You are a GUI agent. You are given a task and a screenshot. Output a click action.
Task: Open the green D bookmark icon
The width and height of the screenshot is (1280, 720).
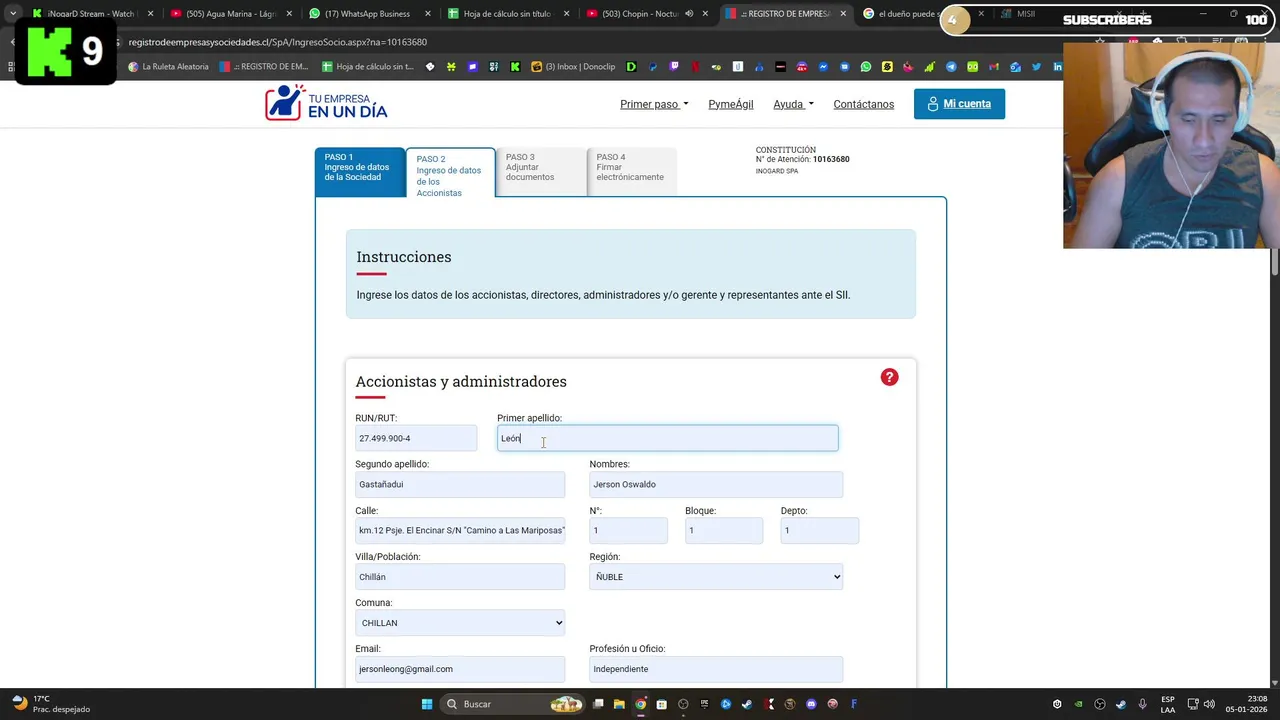click(x=632, y=67)
